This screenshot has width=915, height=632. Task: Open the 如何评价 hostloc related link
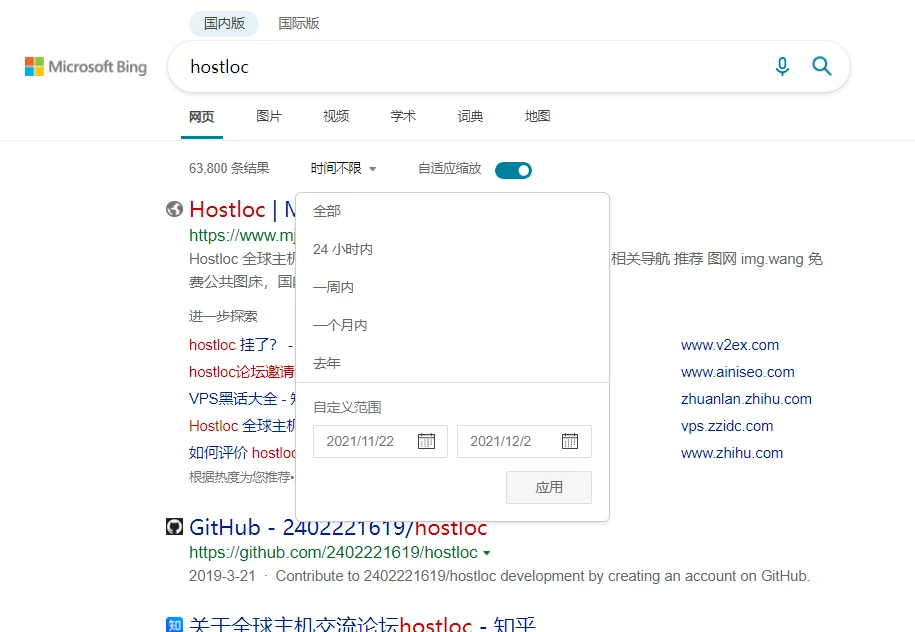tap(242, 452)
